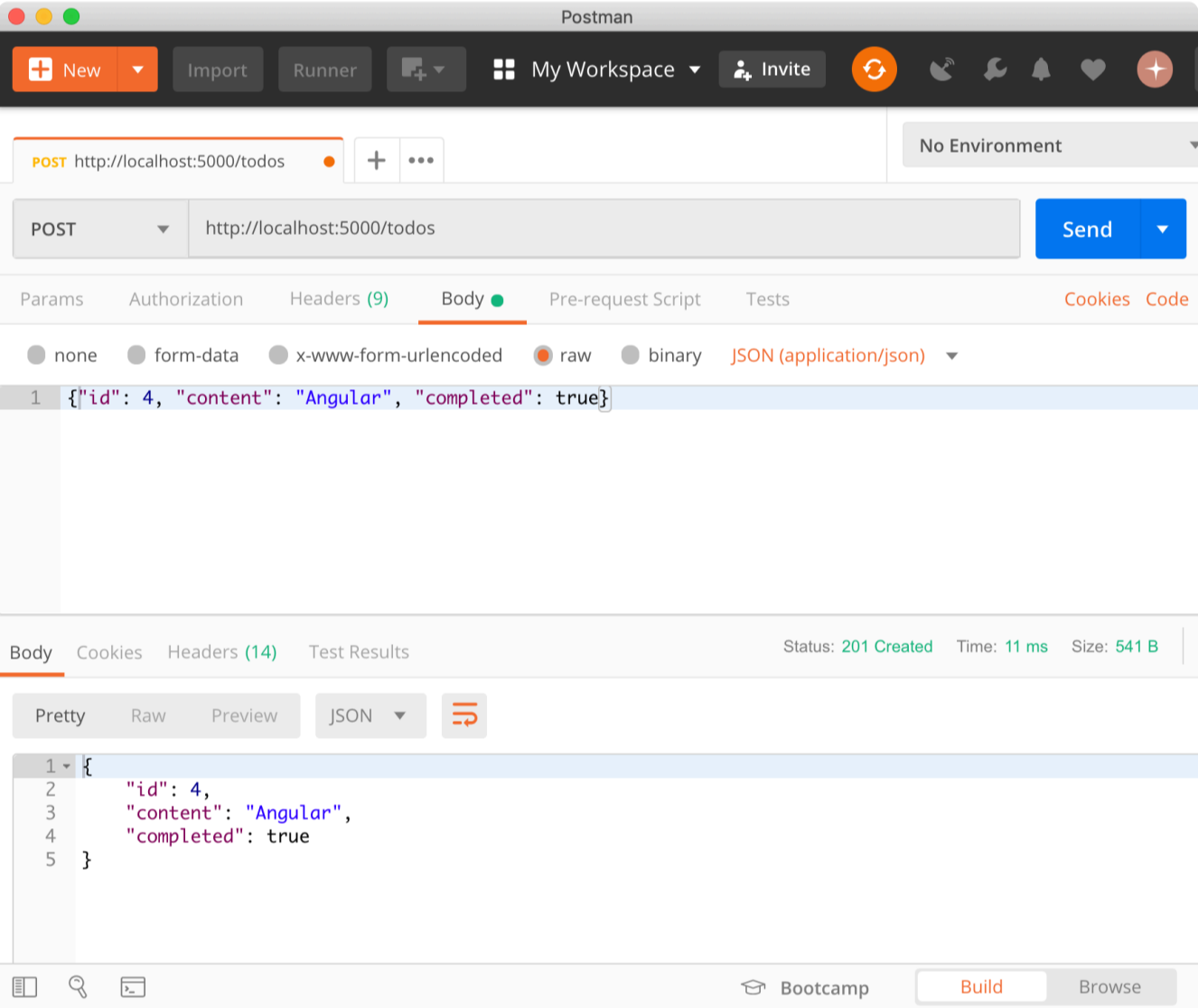Open the Tests tab
This screenshot has height=1008, width=1198.
click(768, 299)
